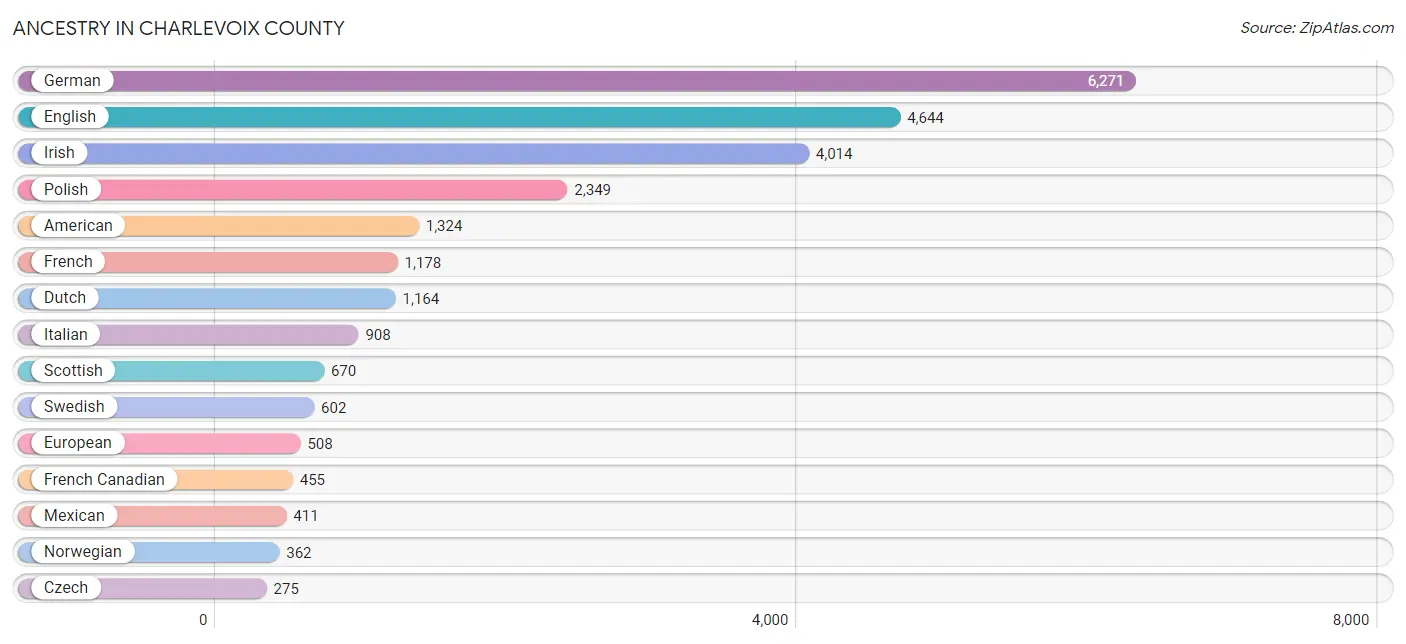Click the American ancestry label

pos(78,226)
